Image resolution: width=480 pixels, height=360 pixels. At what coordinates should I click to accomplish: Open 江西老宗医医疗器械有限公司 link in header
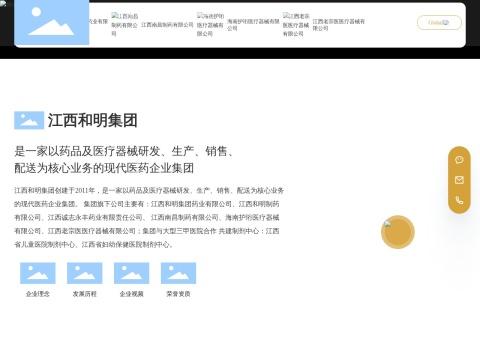pos(338,25)
